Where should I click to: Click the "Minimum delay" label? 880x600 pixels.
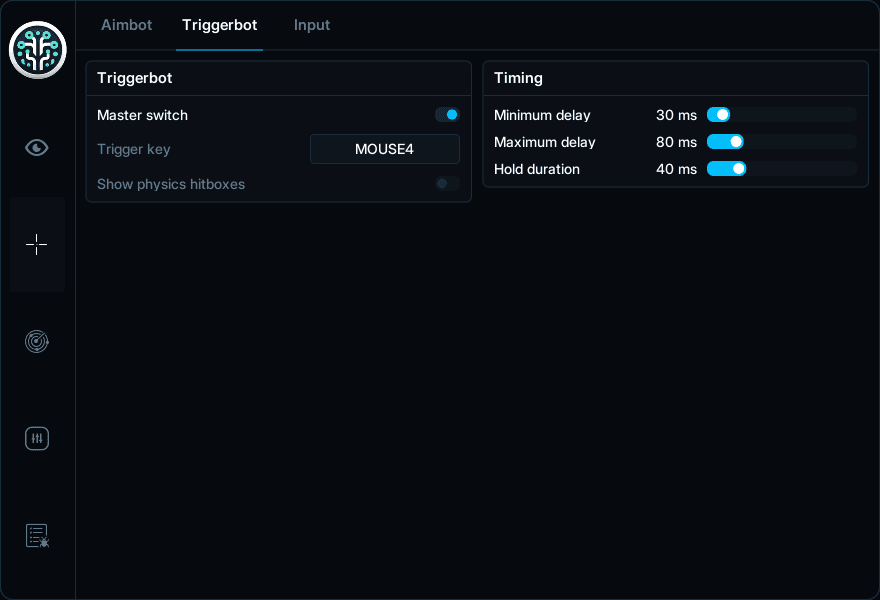[x=542, y=115]
